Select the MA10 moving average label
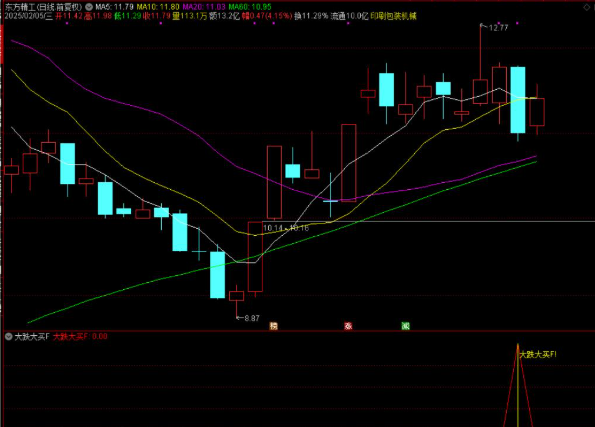 (158, 7)
